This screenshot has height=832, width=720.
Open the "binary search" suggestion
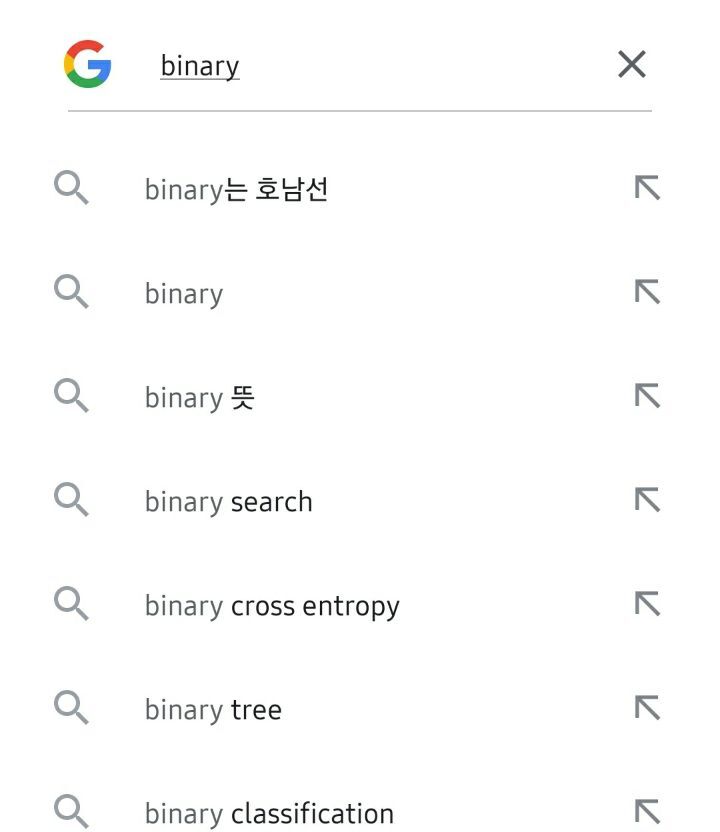pyautogui.click(x=229, y=502)
